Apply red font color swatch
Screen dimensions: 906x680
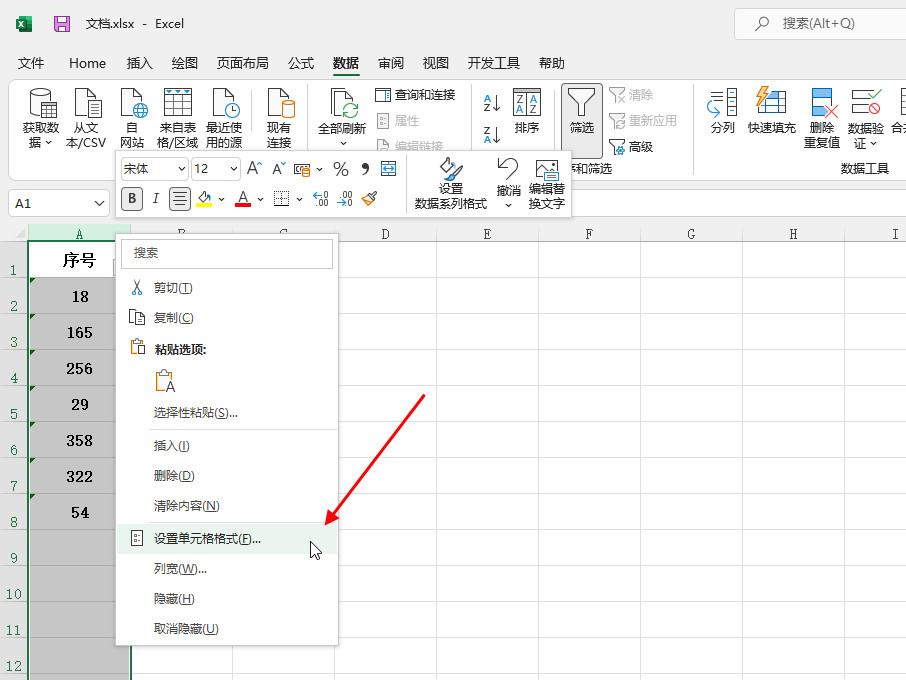243,199
